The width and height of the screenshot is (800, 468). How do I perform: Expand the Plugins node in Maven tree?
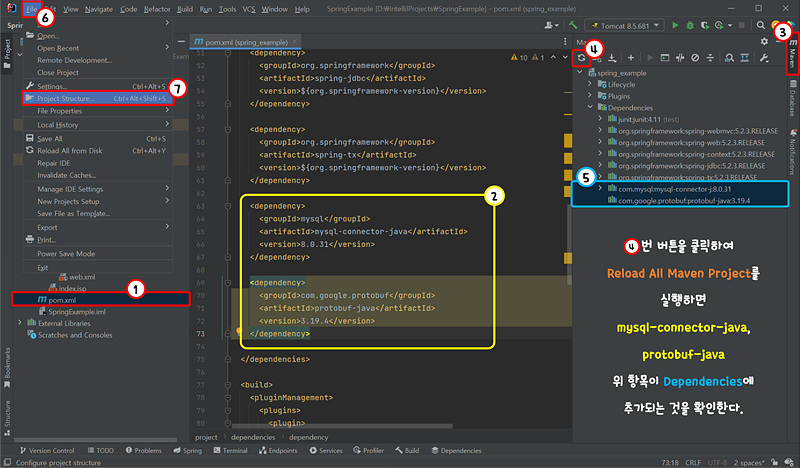pyautogui.click(x=590, y=96)
